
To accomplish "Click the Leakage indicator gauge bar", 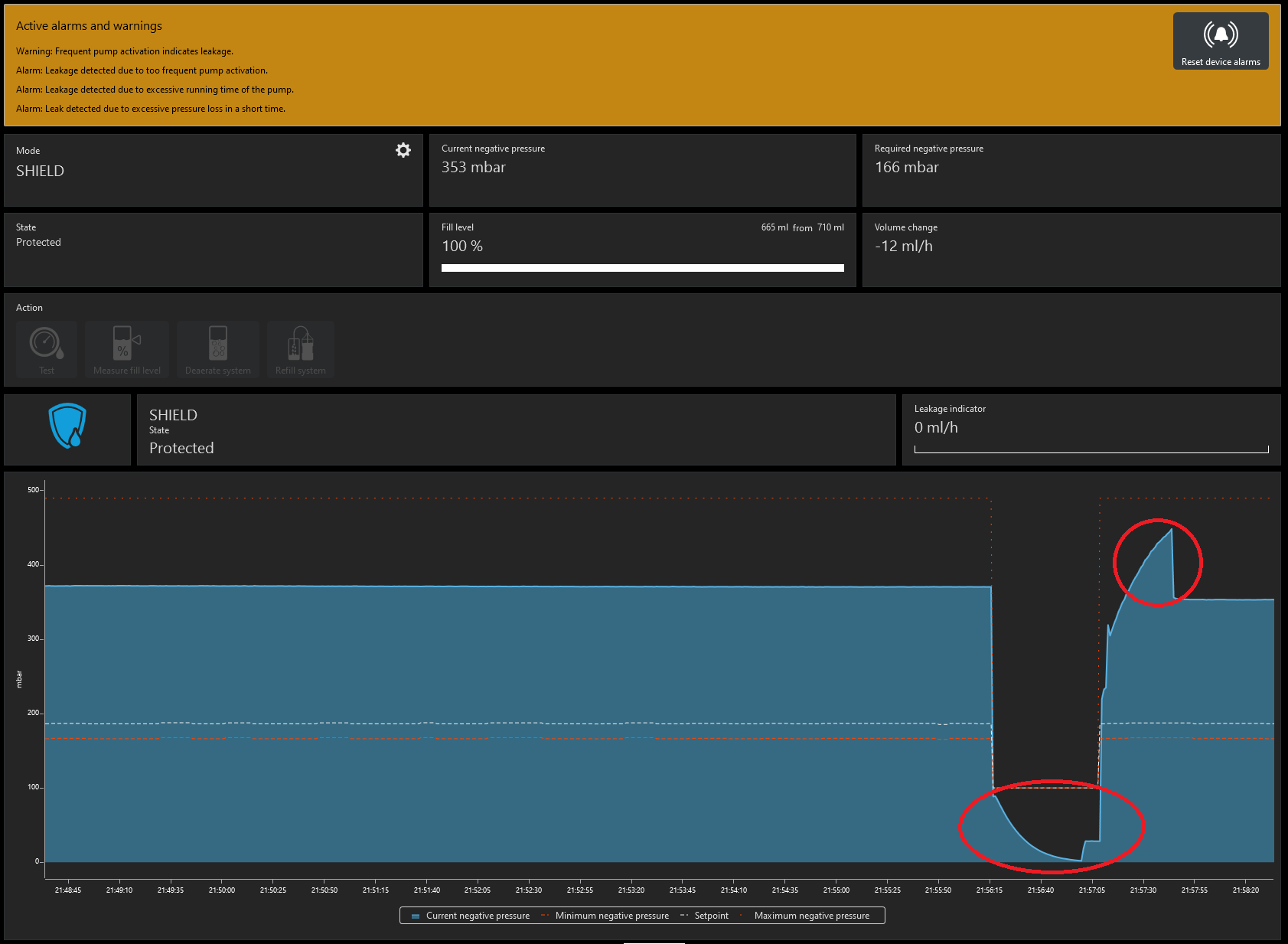I will pos(1091,449).
